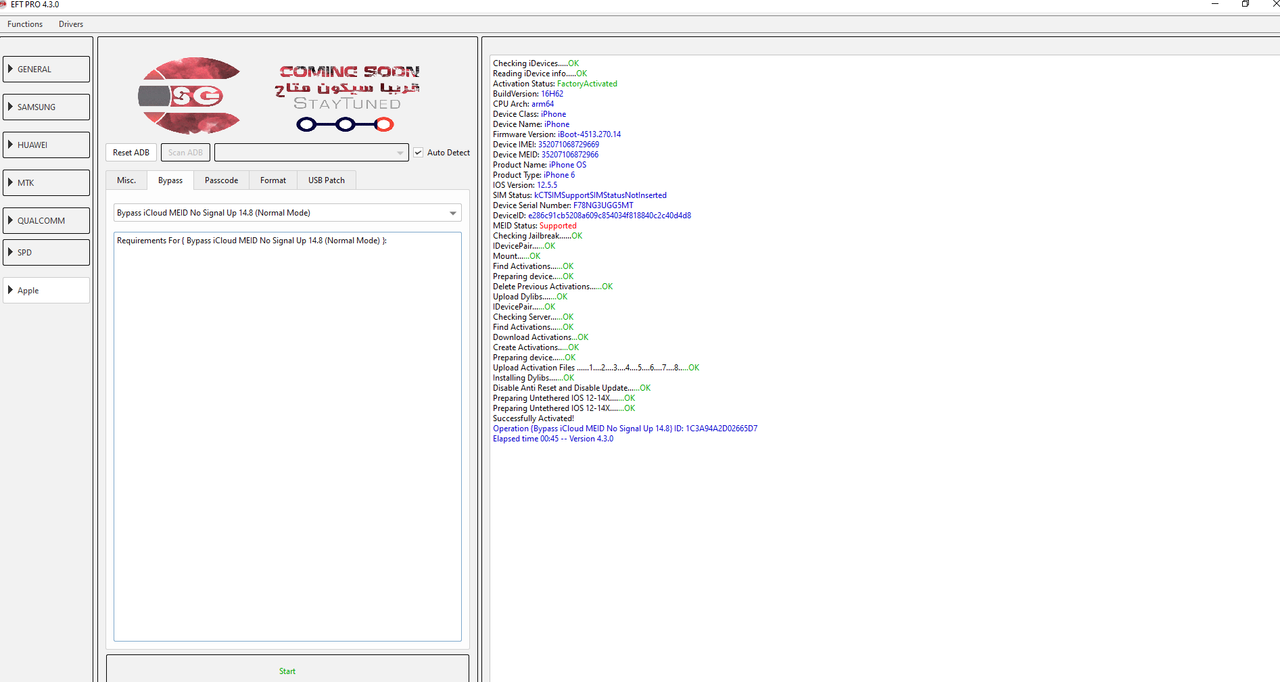The image size is (1280, 682).
Task: Click the SIM Status log line
Action: point(580,195)
